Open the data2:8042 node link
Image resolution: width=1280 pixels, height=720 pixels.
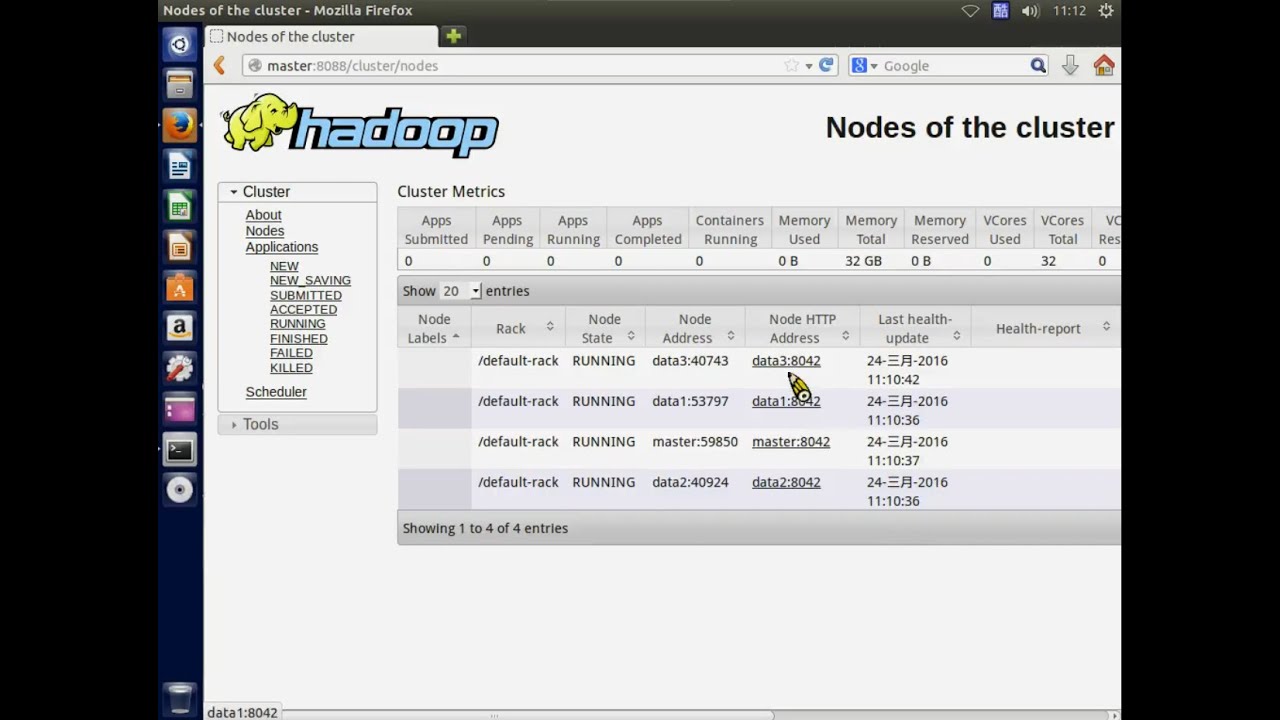[786, 482]
